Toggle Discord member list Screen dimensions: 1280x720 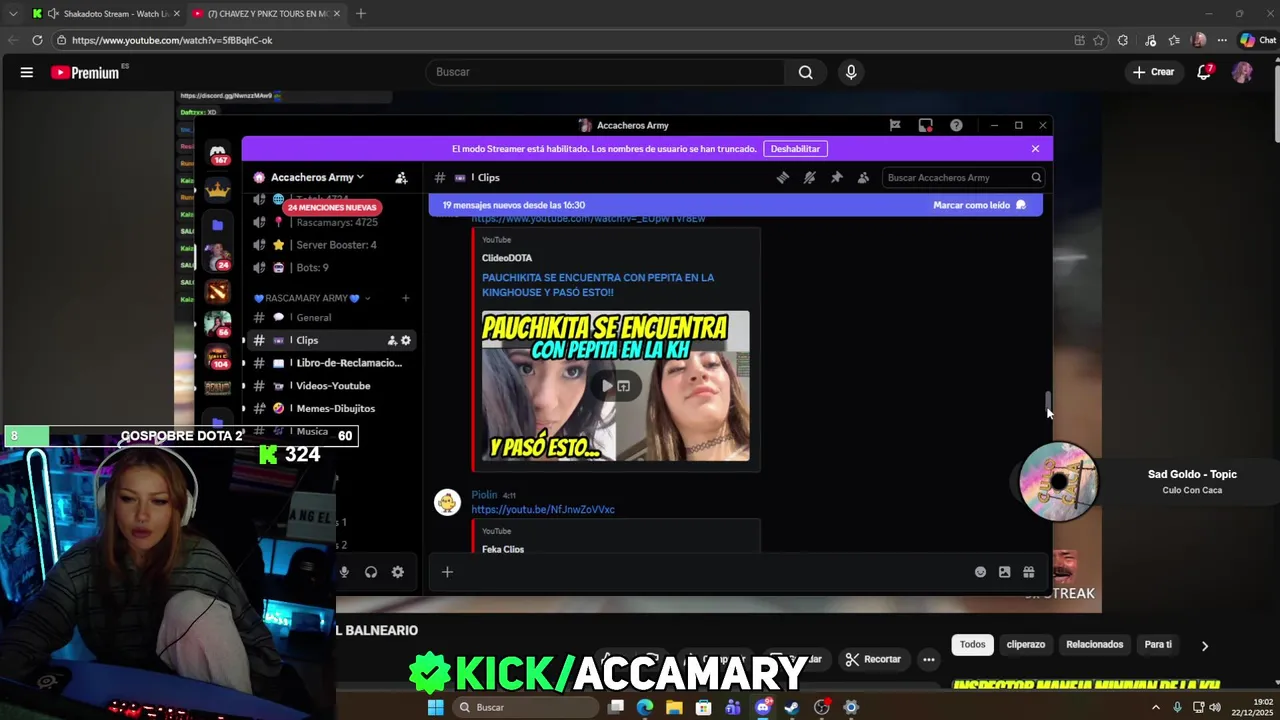[863, 177]
